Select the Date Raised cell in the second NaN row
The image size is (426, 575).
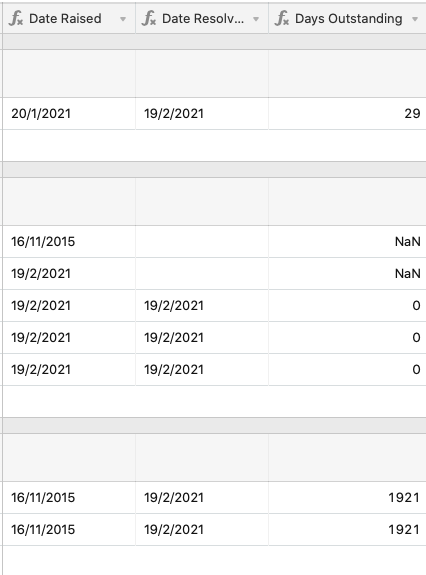pyautogui.click(x=69, y=273)
